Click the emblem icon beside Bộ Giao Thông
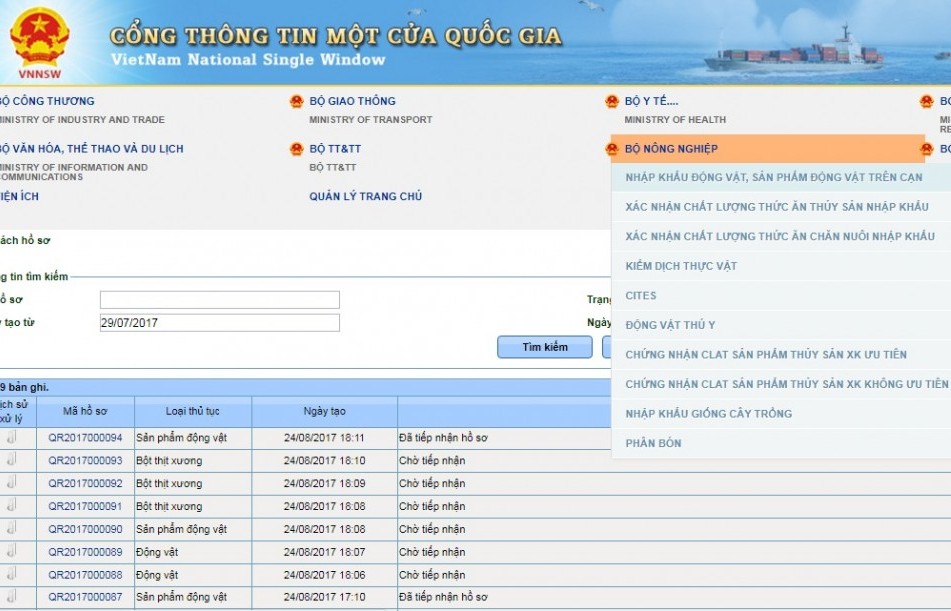This screenshot has width=951, height=611. (x=296, y=101)
